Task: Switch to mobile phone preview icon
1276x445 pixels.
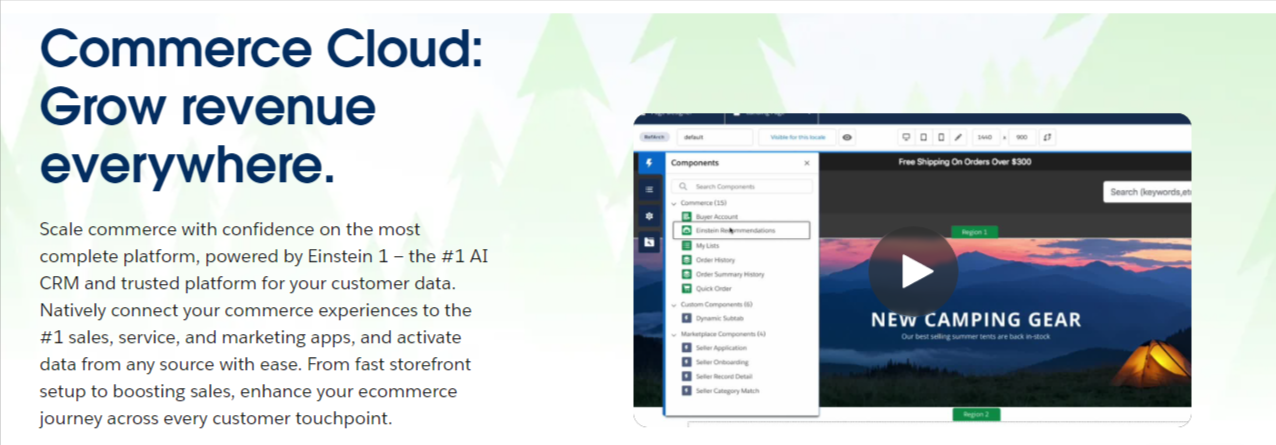Action: pos(940,137)
